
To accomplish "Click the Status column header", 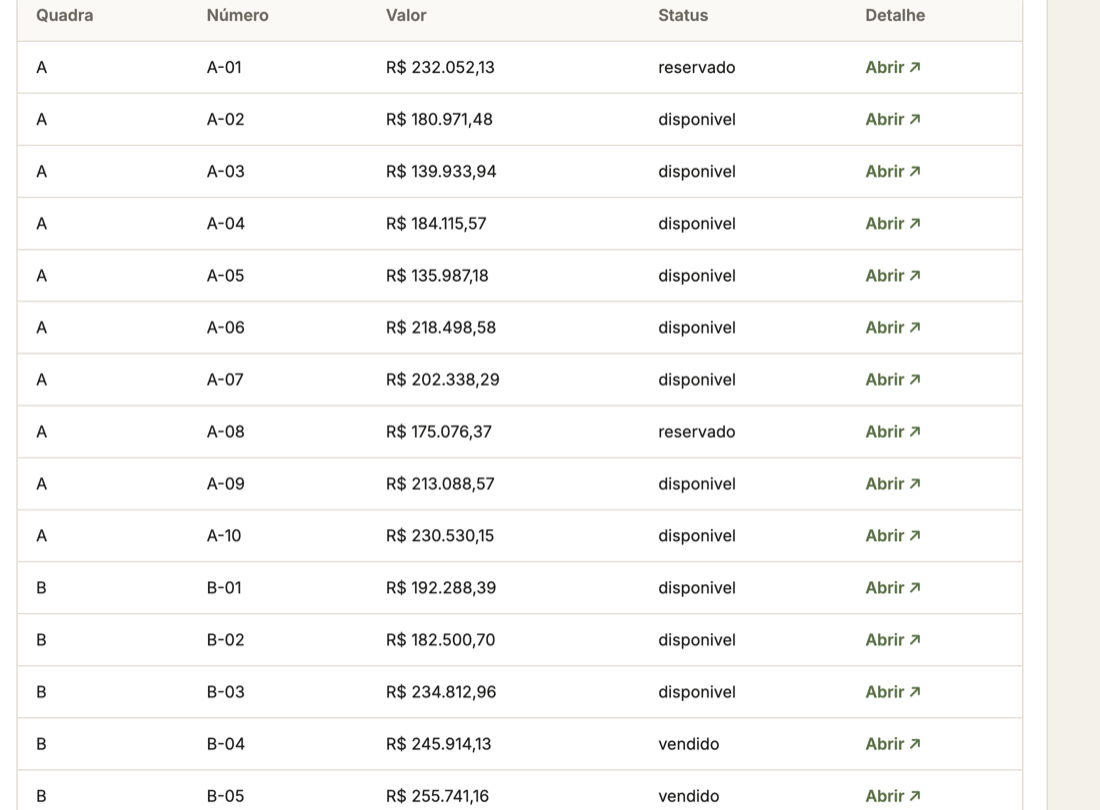I will 683,15.
